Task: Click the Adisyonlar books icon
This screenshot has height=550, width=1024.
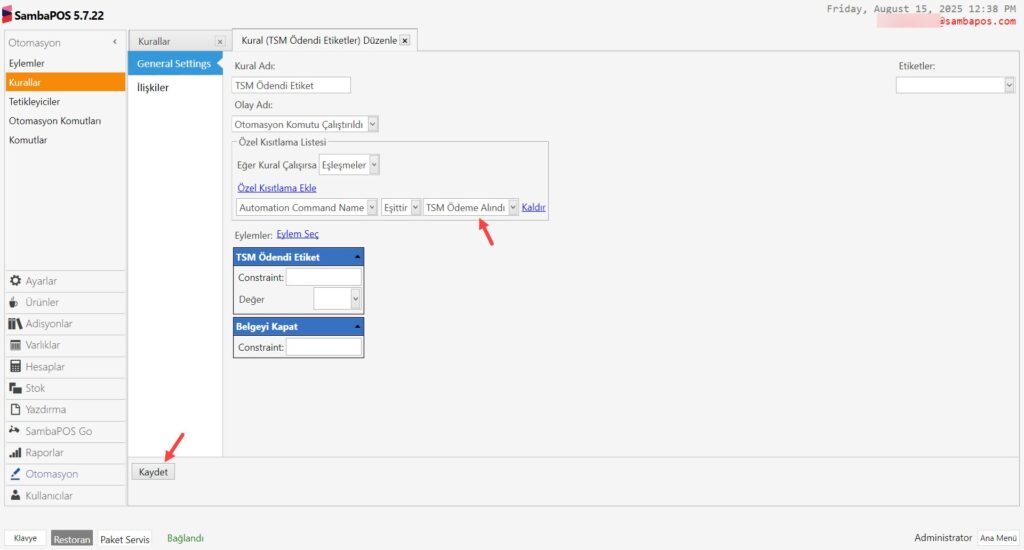Action: (15, 324)
